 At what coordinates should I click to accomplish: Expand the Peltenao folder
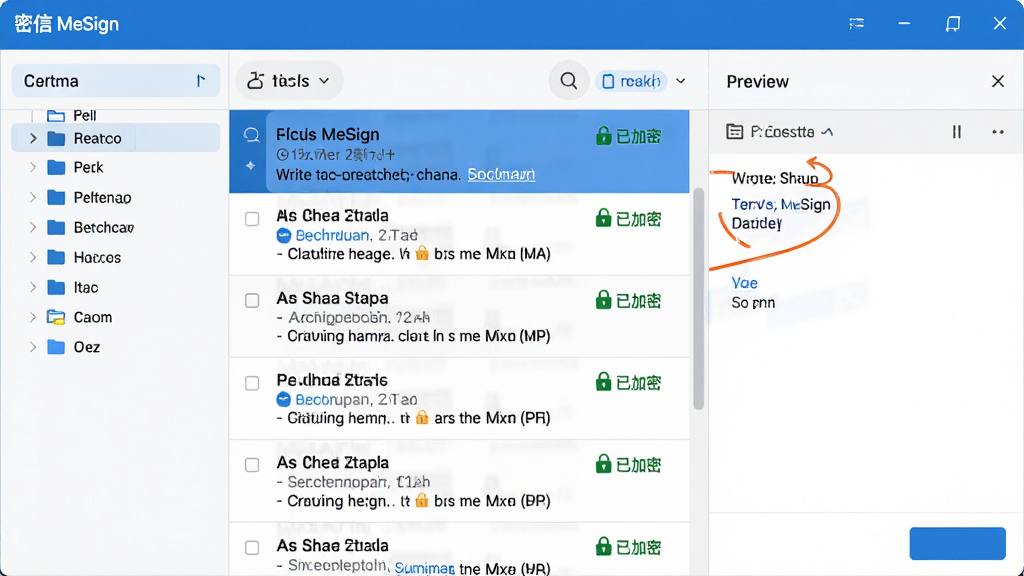tap(33, 197)
